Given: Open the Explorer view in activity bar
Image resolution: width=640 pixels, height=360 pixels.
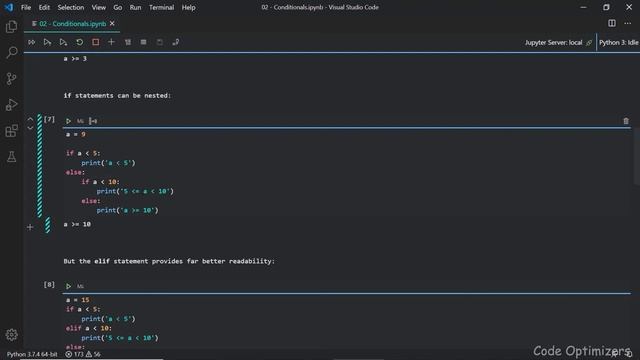Looking at the screenshot, I should (11, 27).
